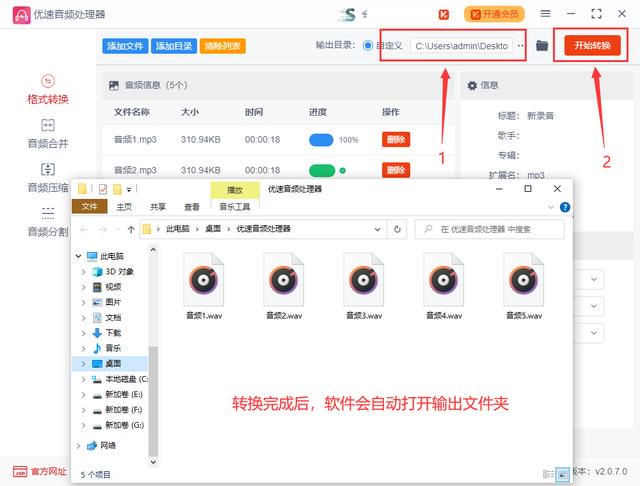Click 此电脑 in the address breadcrumb
The height and width of the screenshot is (486, 640).
(x=178, y=229)
